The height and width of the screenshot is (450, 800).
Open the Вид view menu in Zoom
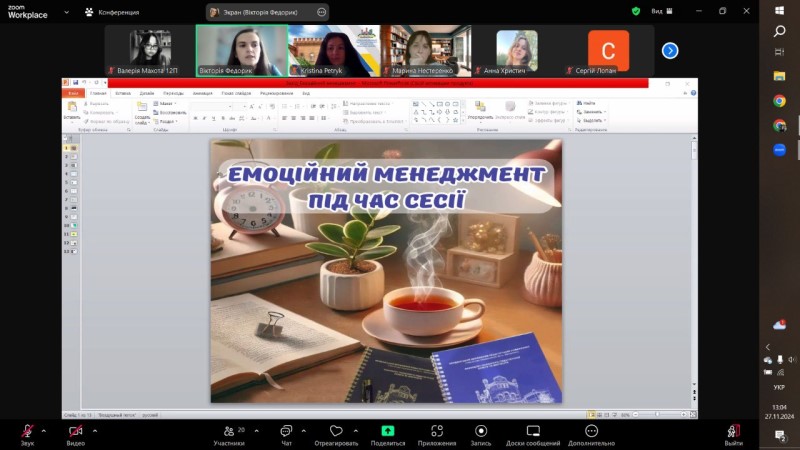point(662,11)
